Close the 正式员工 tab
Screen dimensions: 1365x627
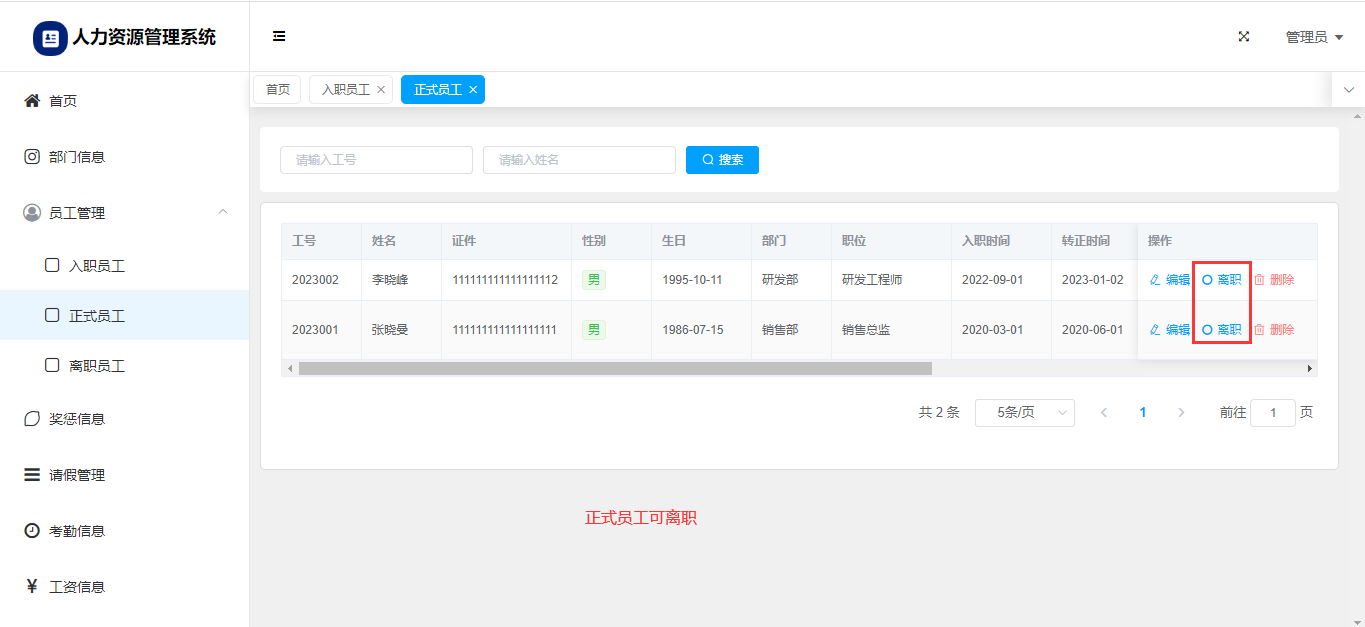click(473, 90)
